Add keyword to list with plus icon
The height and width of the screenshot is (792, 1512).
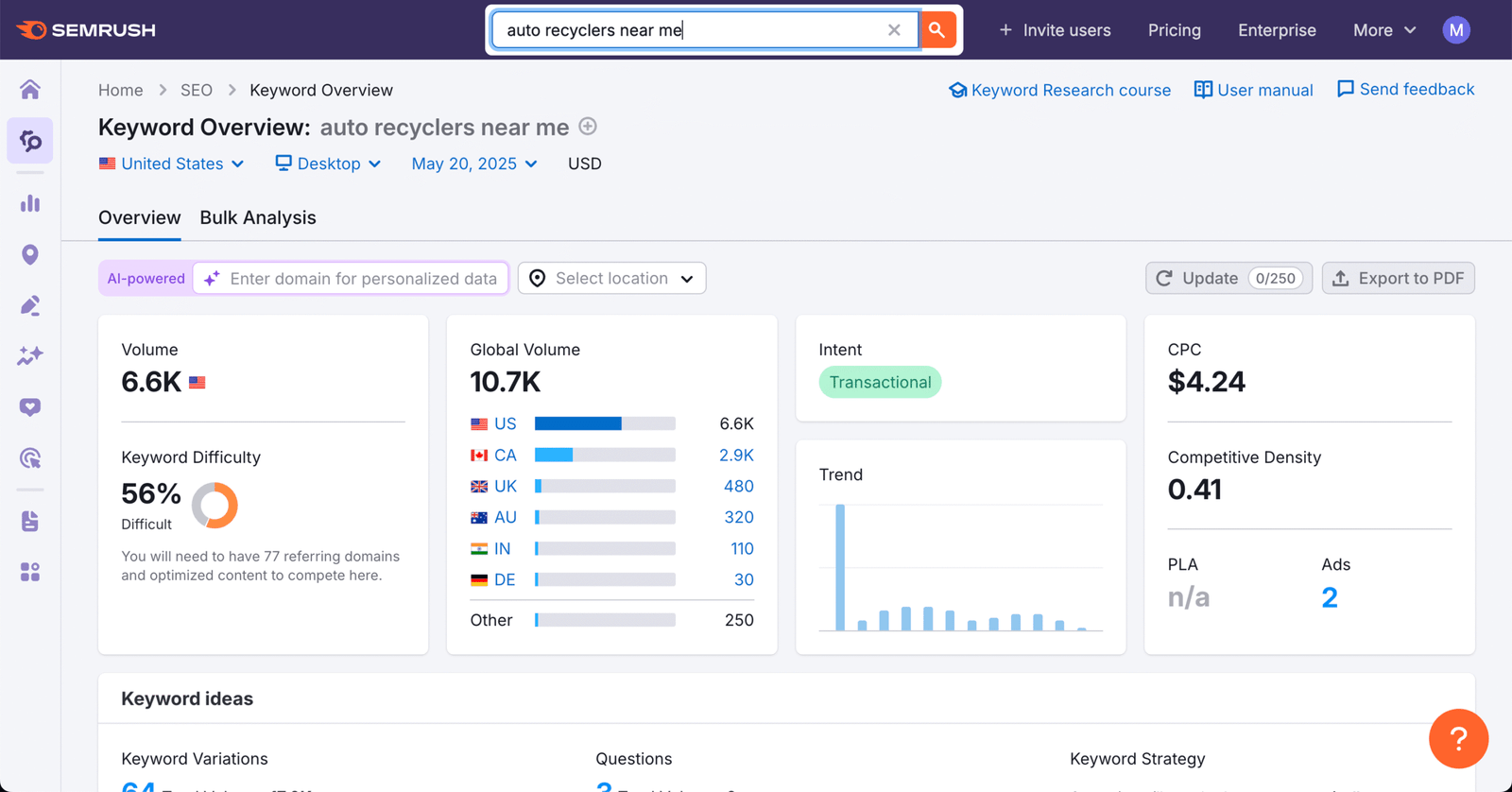click(588, 127)
